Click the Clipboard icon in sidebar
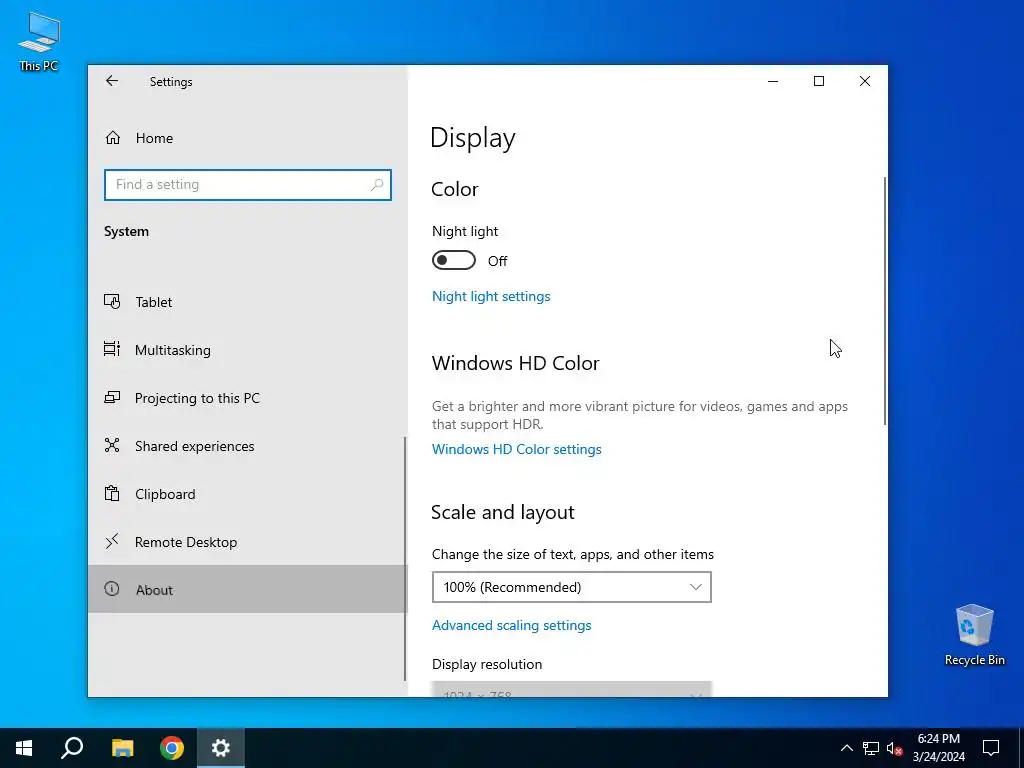1024x768 pixels. click(x=112, y=494)
